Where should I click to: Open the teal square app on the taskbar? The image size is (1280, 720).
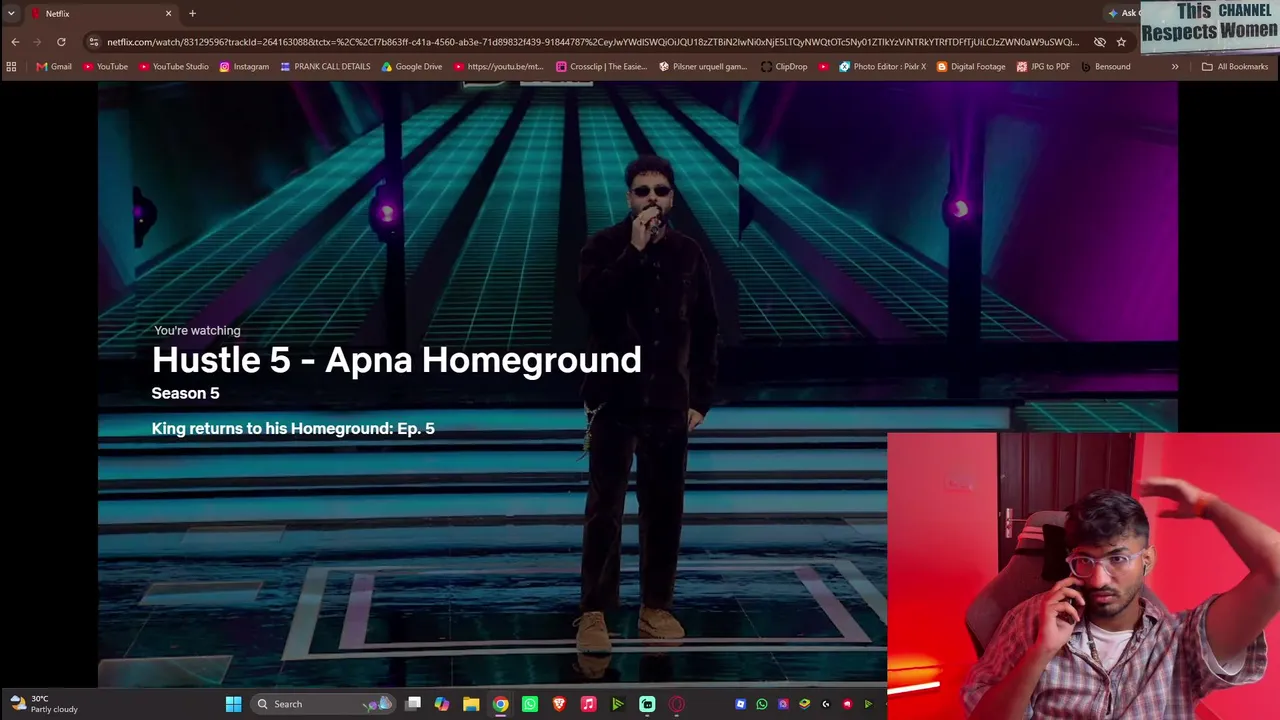(x=647, y=704)
